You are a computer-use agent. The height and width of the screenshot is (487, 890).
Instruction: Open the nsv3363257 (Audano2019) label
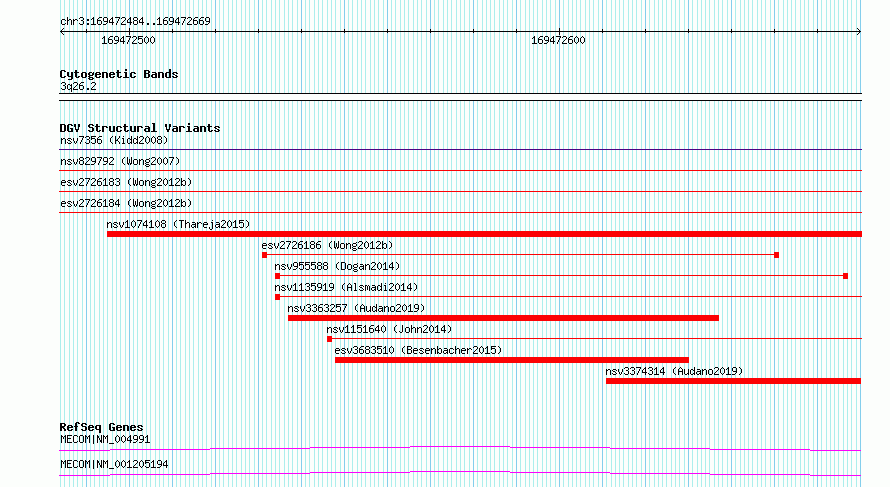tap(356, 308)
